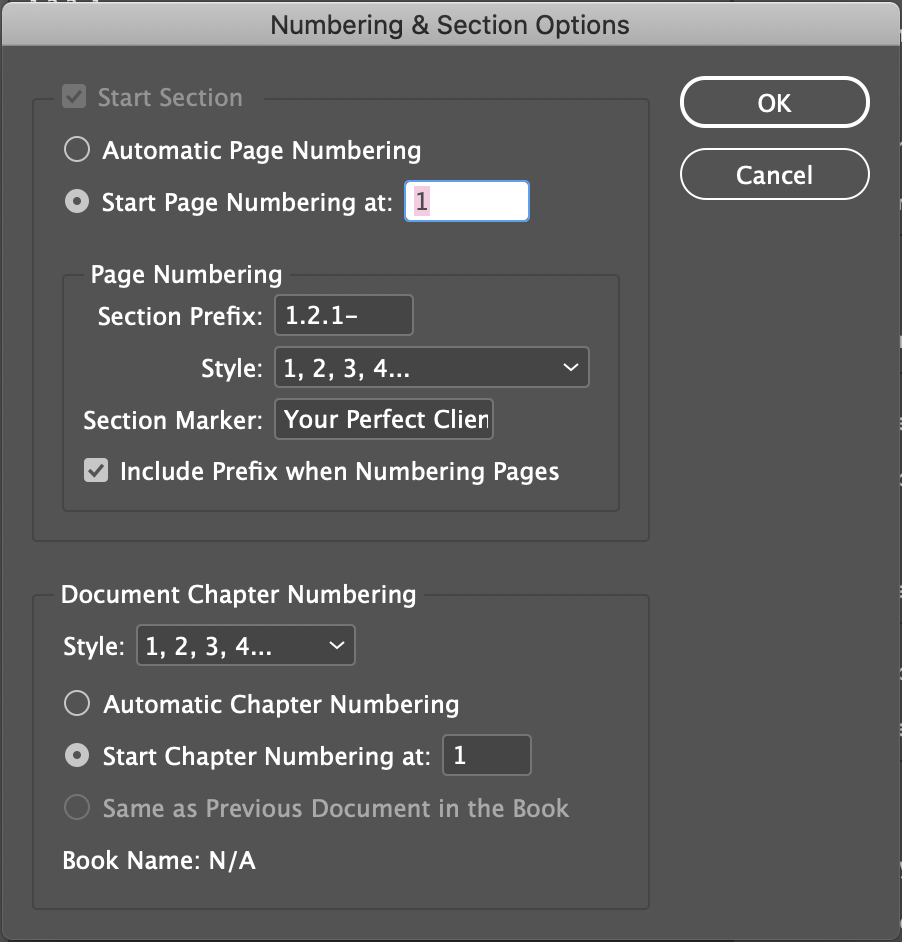Uncheck Include Prefix when Numbering Pages
The width and height of the screenshot is (902, 942).
[x=95, y=470]
